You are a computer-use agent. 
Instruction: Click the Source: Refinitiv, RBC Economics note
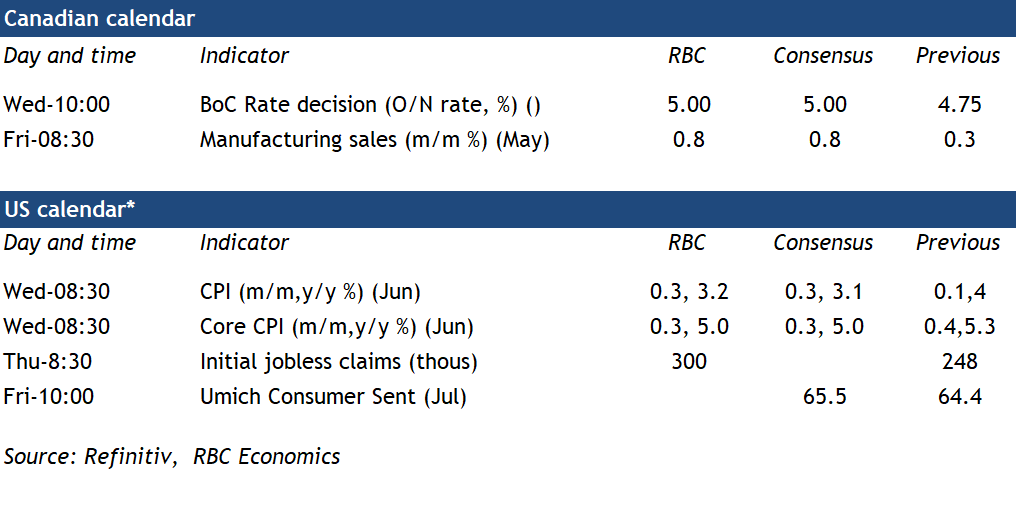point(172,457)
